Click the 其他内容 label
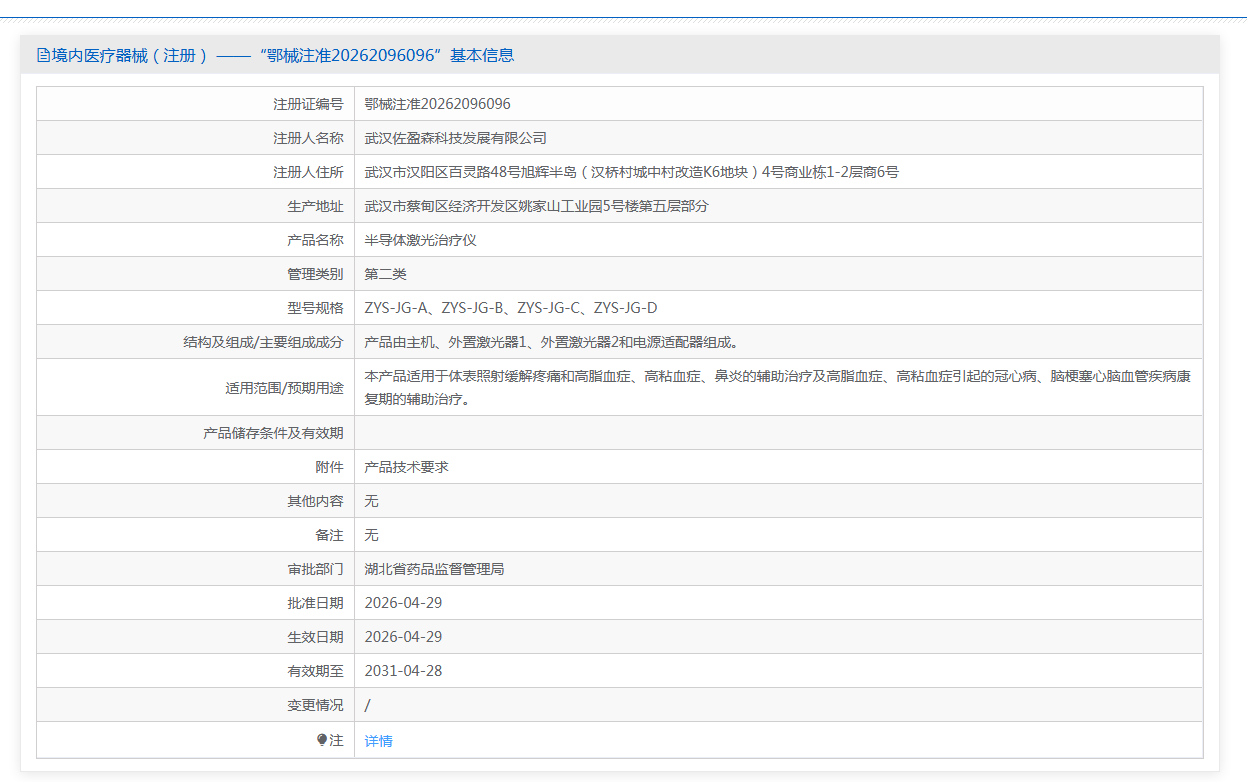 coord(315,501)
